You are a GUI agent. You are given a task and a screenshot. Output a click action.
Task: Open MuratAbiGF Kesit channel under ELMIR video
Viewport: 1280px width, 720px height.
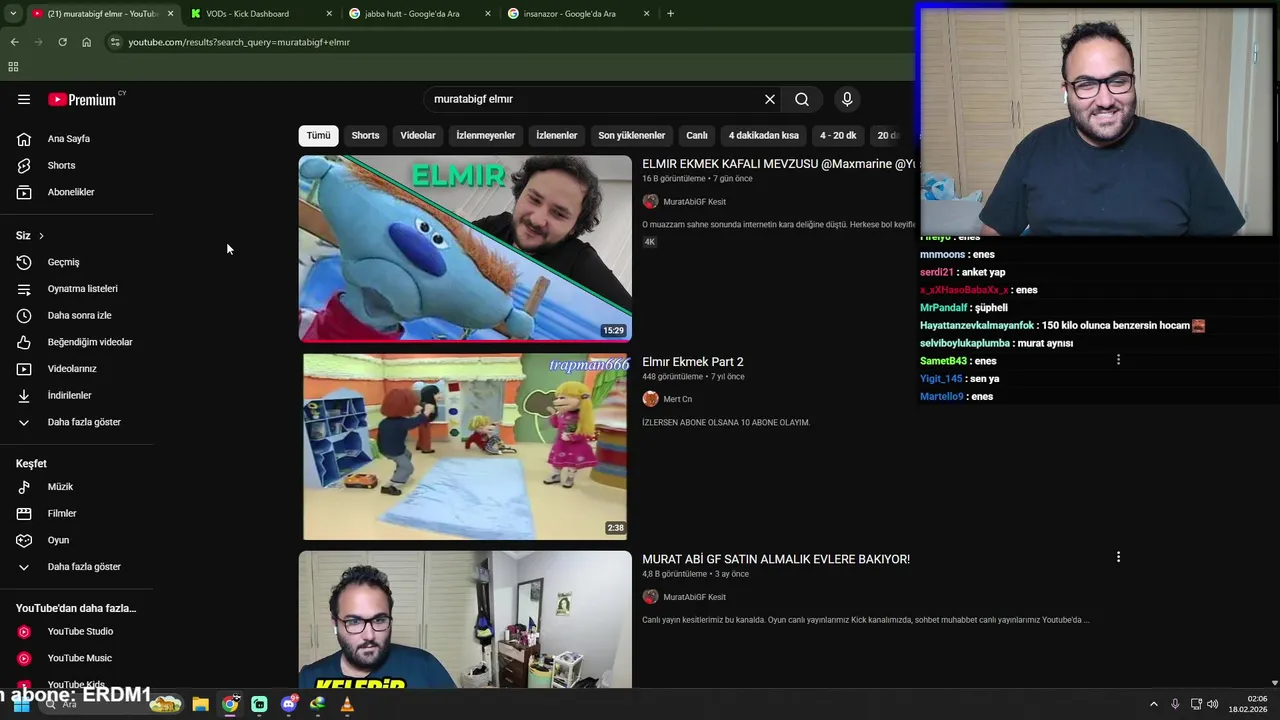(x=694, y=202)
